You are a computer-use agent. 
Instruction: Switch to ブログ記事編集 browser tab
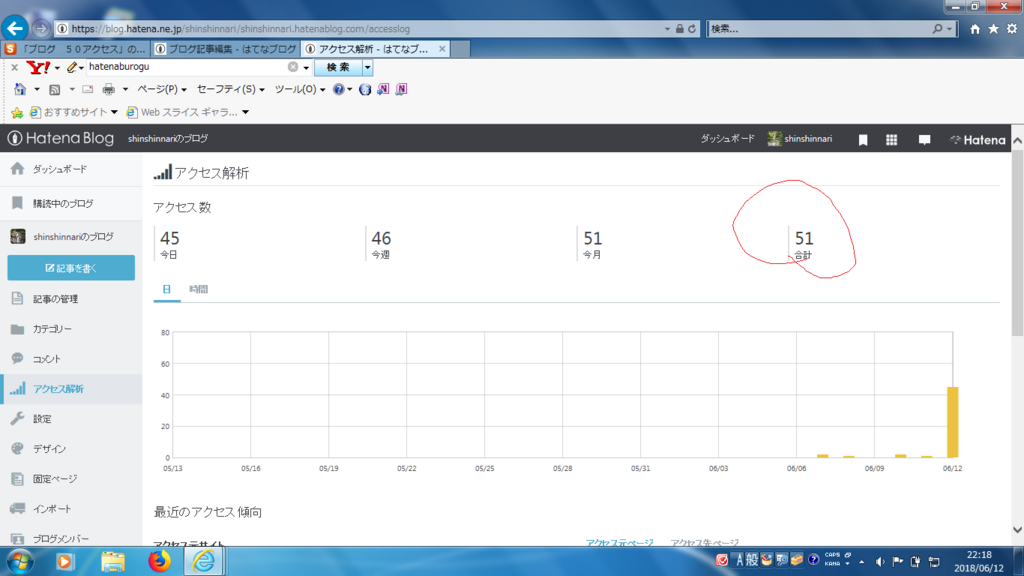click(x=226, y=49)
